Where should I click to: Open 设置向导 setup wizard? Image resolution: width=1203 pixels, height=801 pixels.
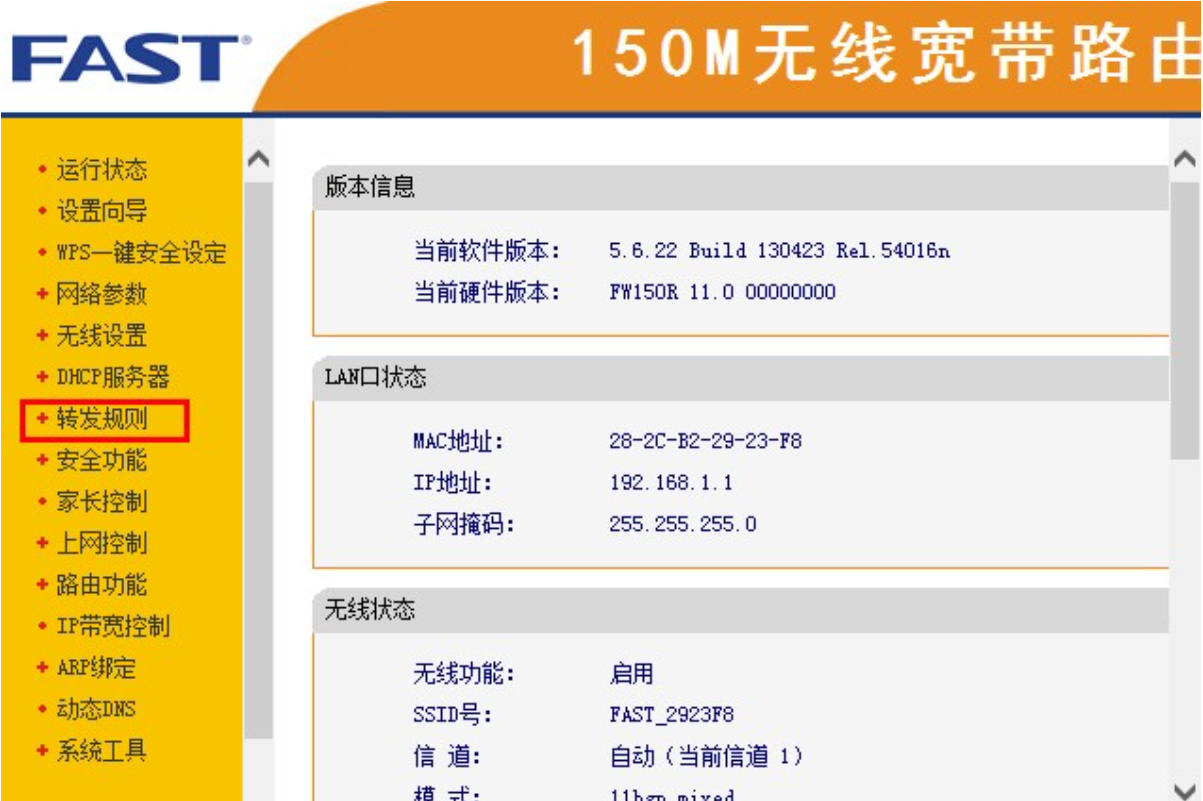point(101,211)
